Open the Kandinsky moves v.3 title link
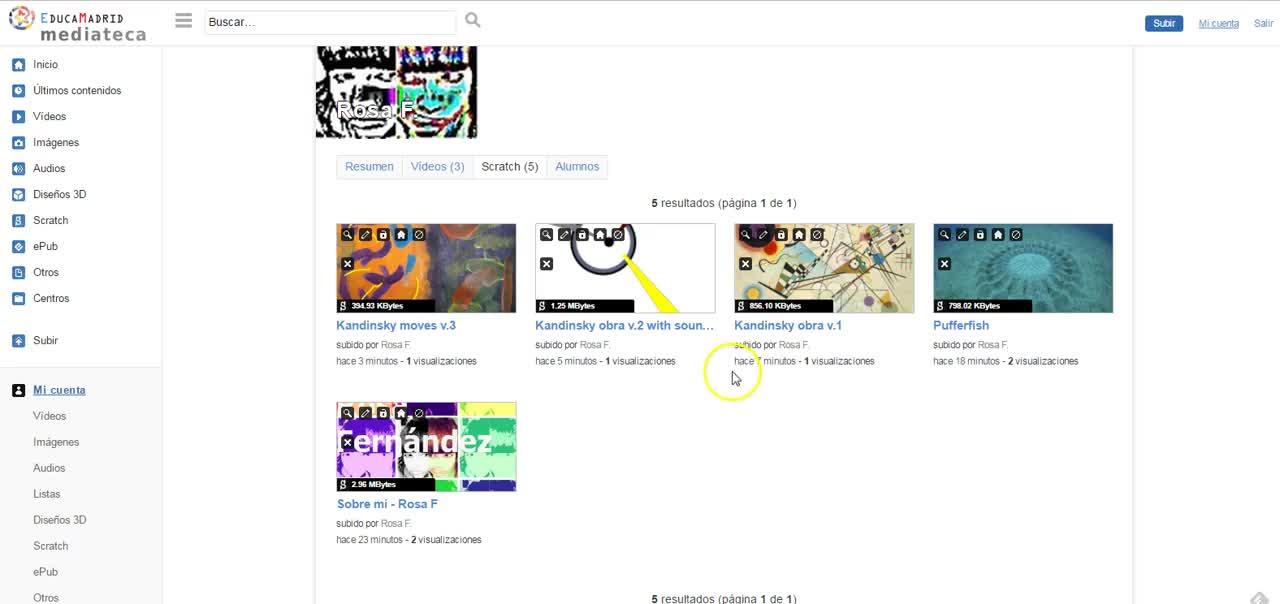This screenshot has width=1280, height=604. (396, 325)
